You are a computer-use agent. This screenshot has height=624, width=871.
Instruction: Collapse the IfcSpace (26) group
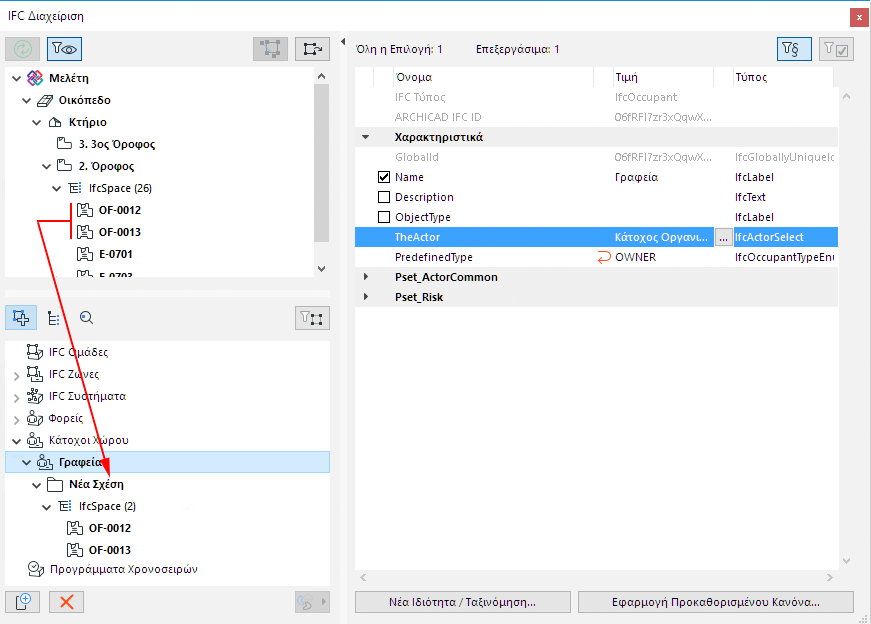click(57, 188)
